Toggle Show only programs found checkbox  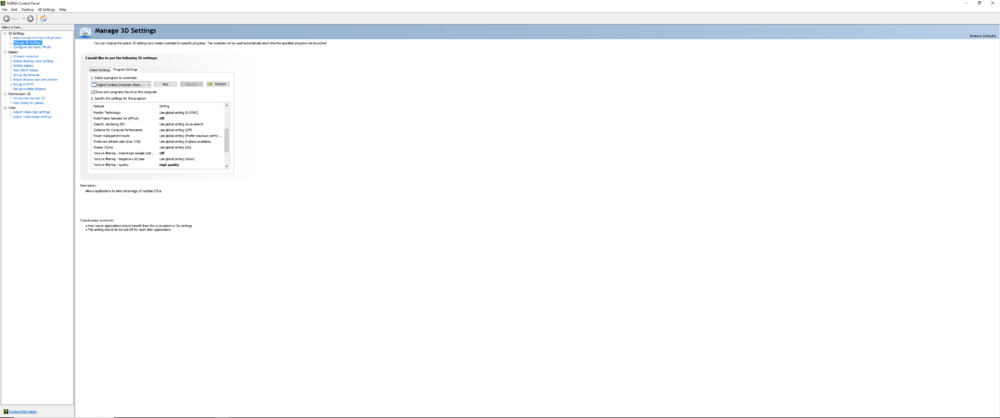click(x=93, y=92)
